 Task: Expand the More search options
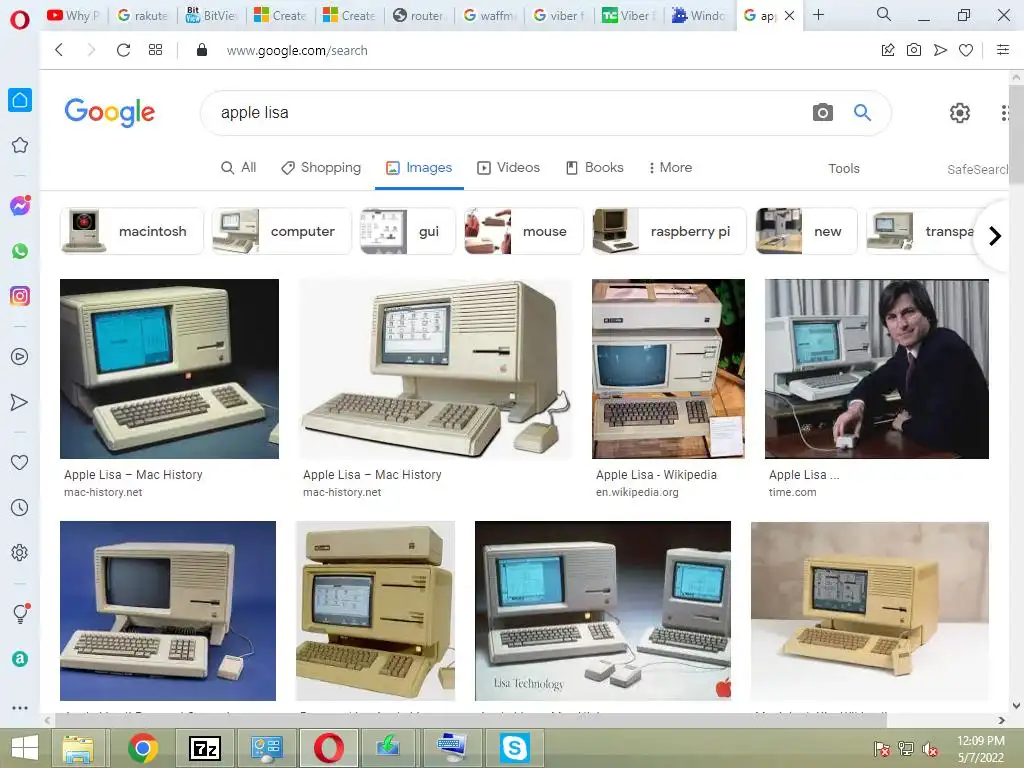pyautogui.click(x=670, y=168)
